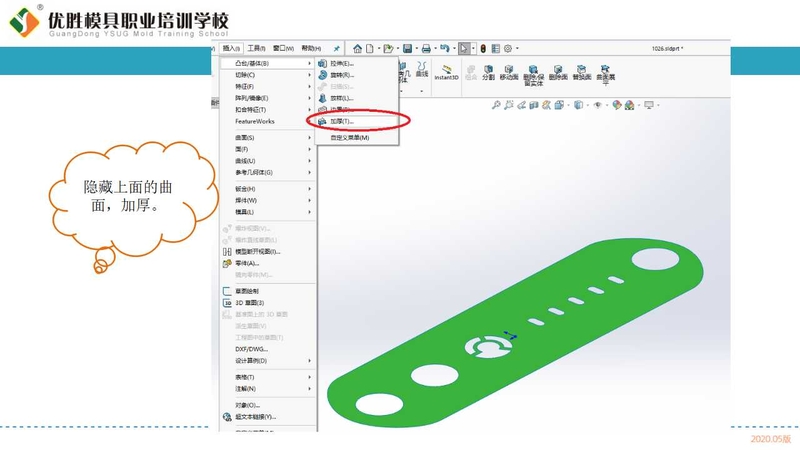Click the Select cursor tool icon
Image resolution: width=800 pixels, height=450 pixels.
coord(464,48)
